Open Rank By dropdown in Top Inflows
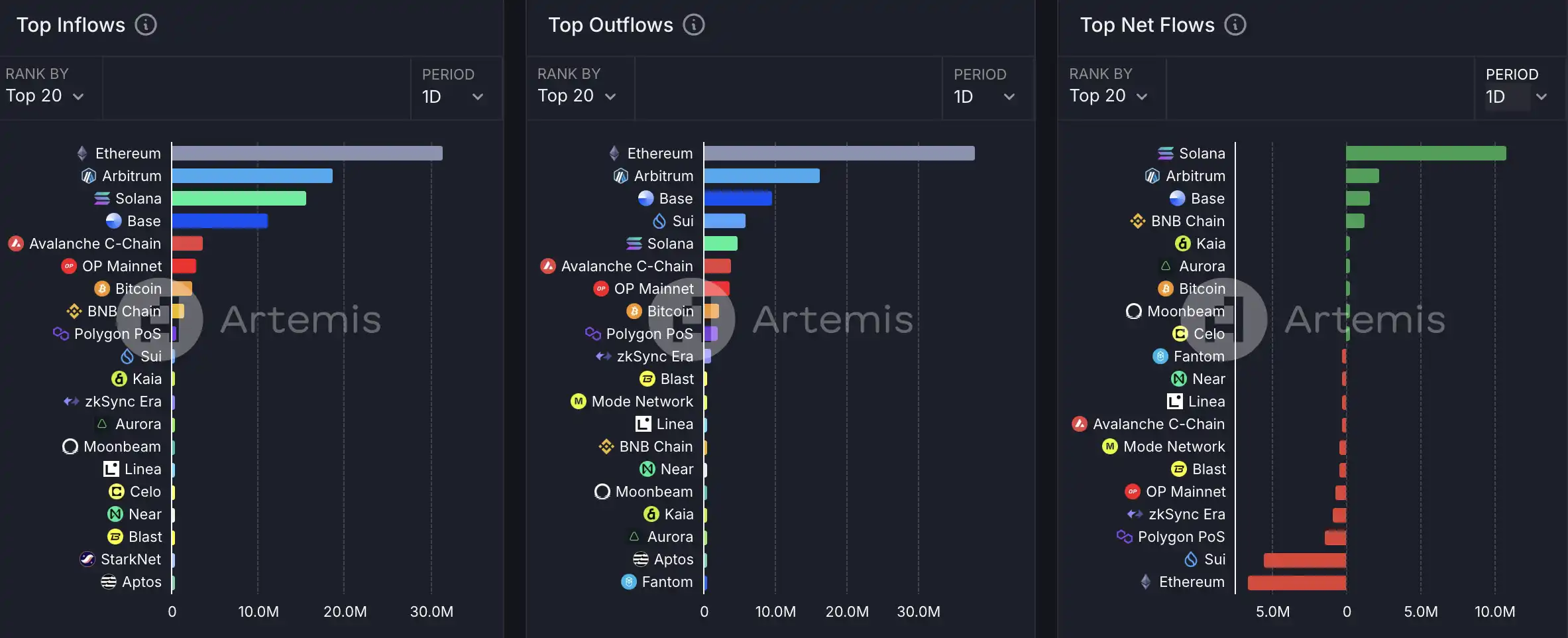This screenshot has width=1568, height=638. (45, 96)
